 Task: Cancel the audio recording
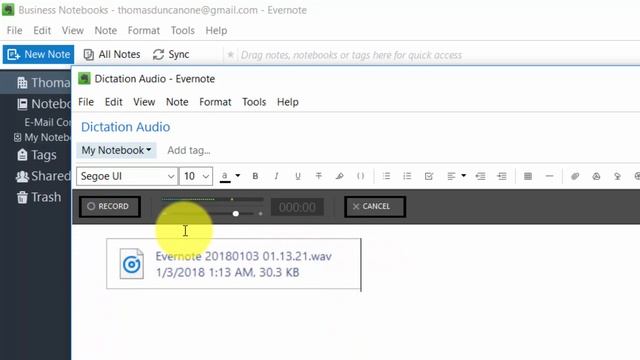click(x=375, y=207)
